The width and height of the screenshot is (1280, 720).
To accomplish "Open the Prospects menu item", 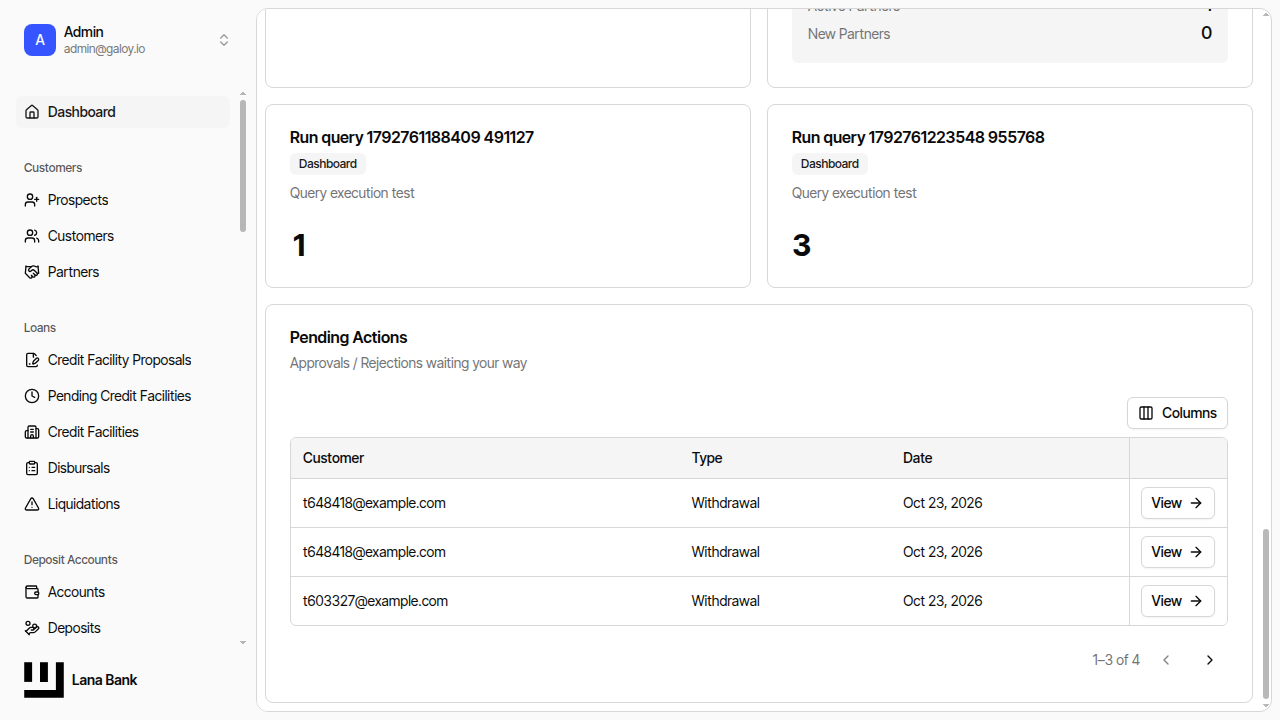I will 123,200.
